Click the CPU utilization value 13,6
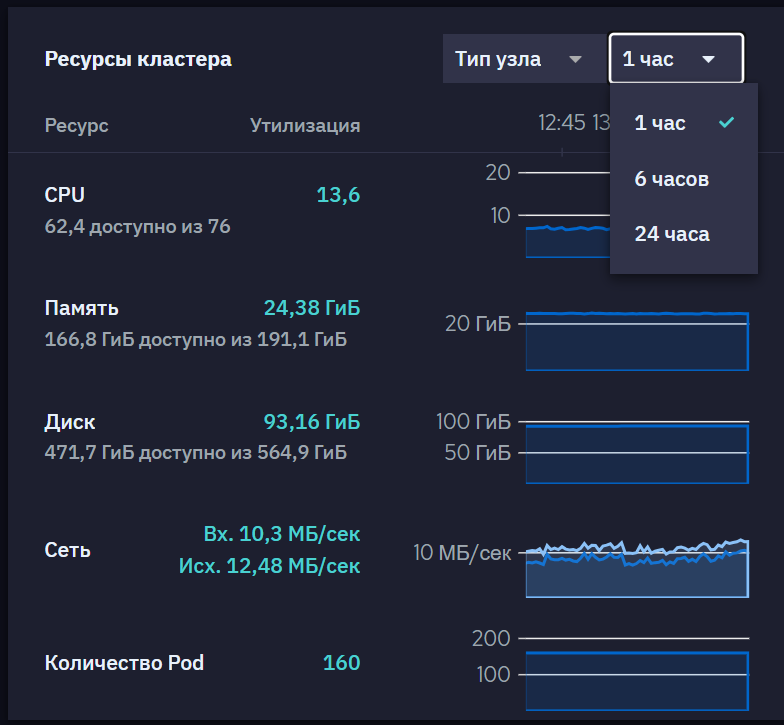 click(x=338, y=194)
